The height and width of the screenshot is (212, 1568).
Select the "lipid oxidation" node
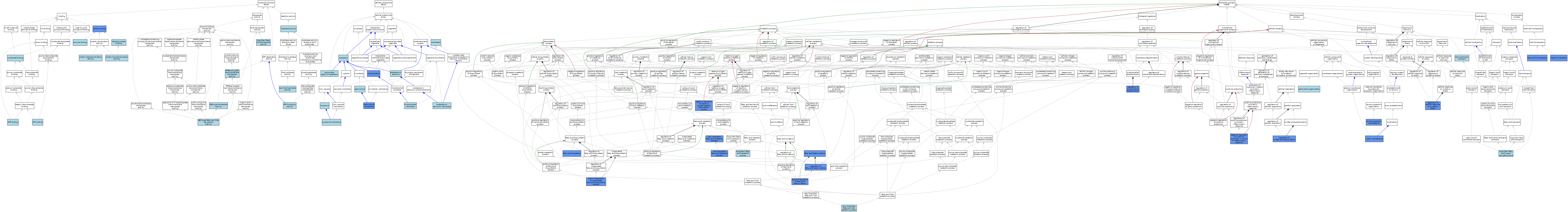pos(777,122)
